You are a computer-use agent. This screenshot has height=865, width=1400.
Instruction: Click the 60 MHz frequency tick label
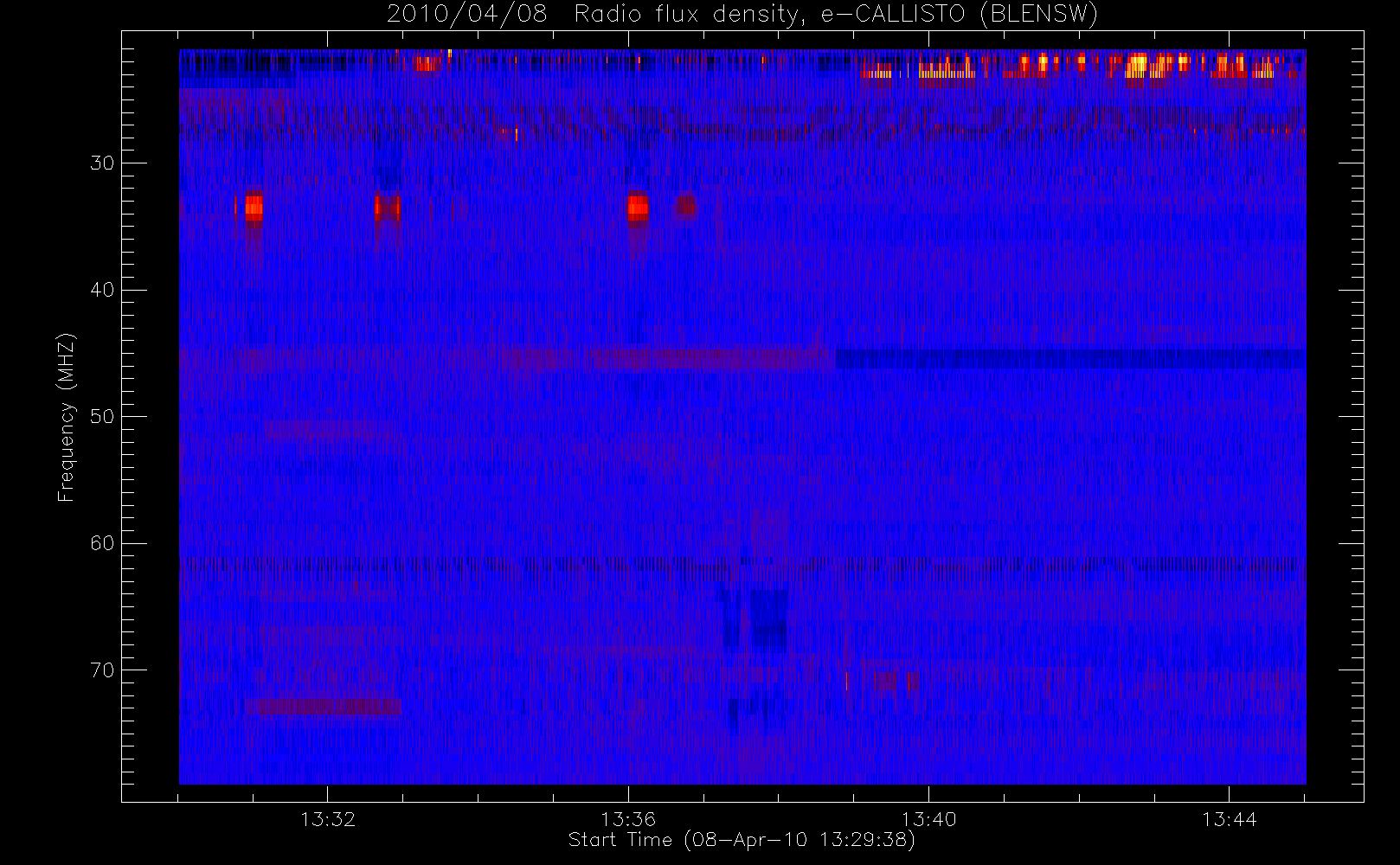tap(102, 543)
